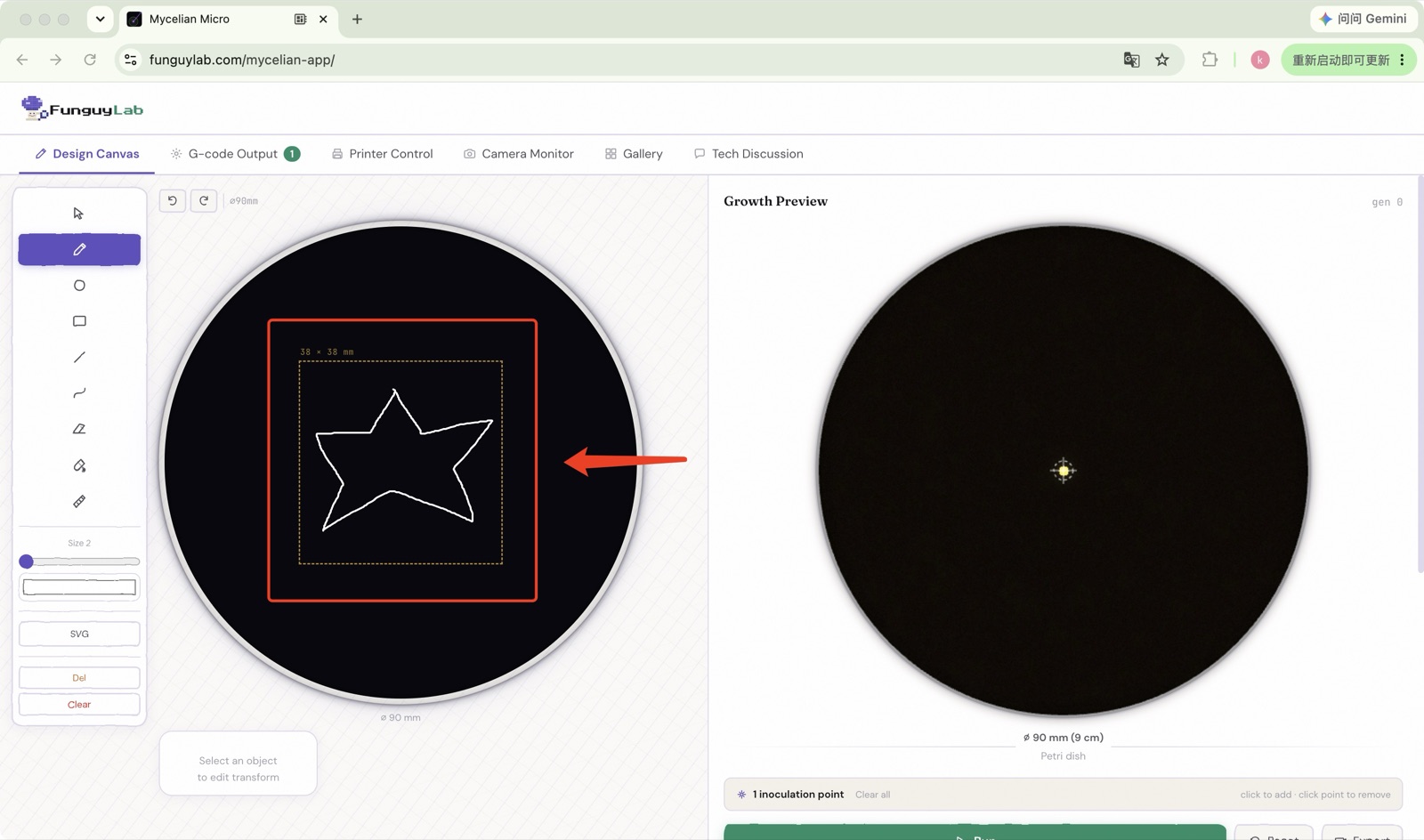1424x840 pixels.
Task: Click the Mycelian Micro tab media icon
Action: (x=301, y=19)
